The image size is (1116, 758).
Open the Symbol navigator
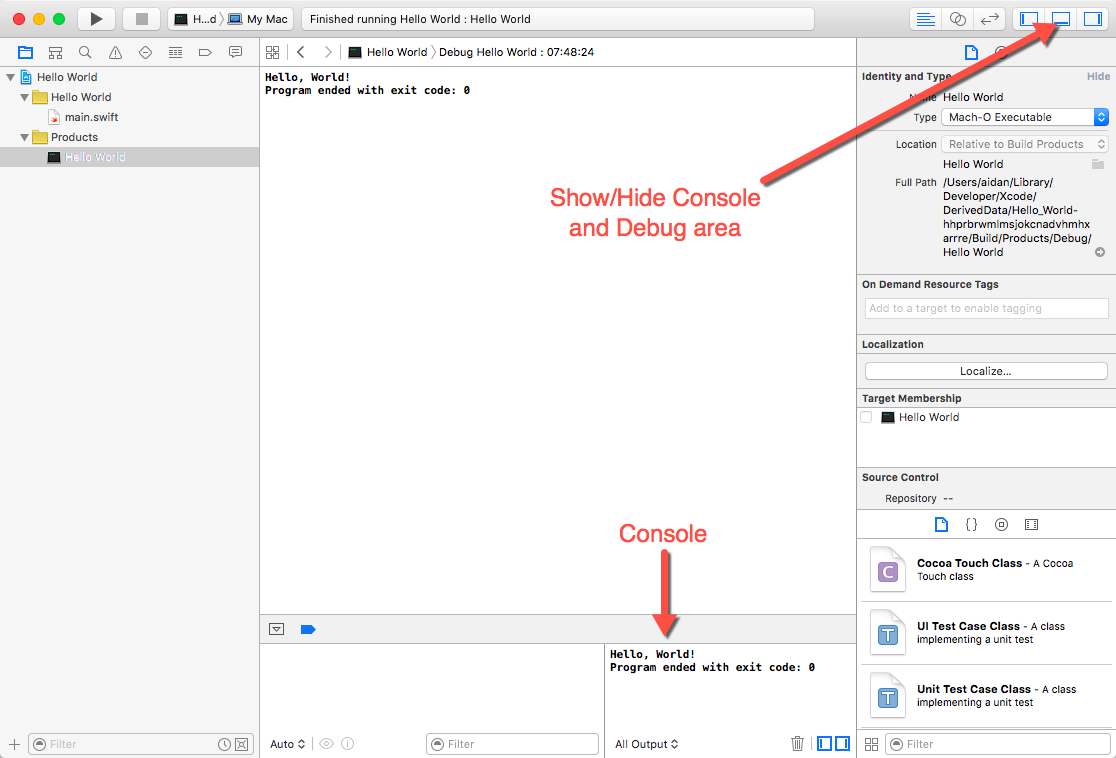[x=56, y=52]
